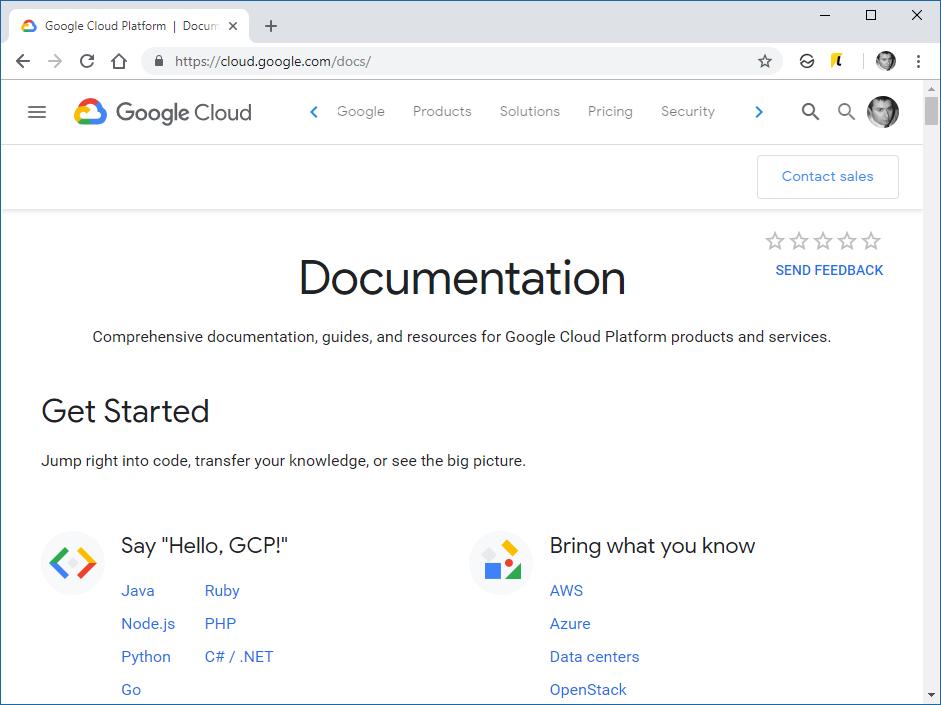Click the yellow extension icon in toolbar

pyautogui.click(x=837, y=61)
